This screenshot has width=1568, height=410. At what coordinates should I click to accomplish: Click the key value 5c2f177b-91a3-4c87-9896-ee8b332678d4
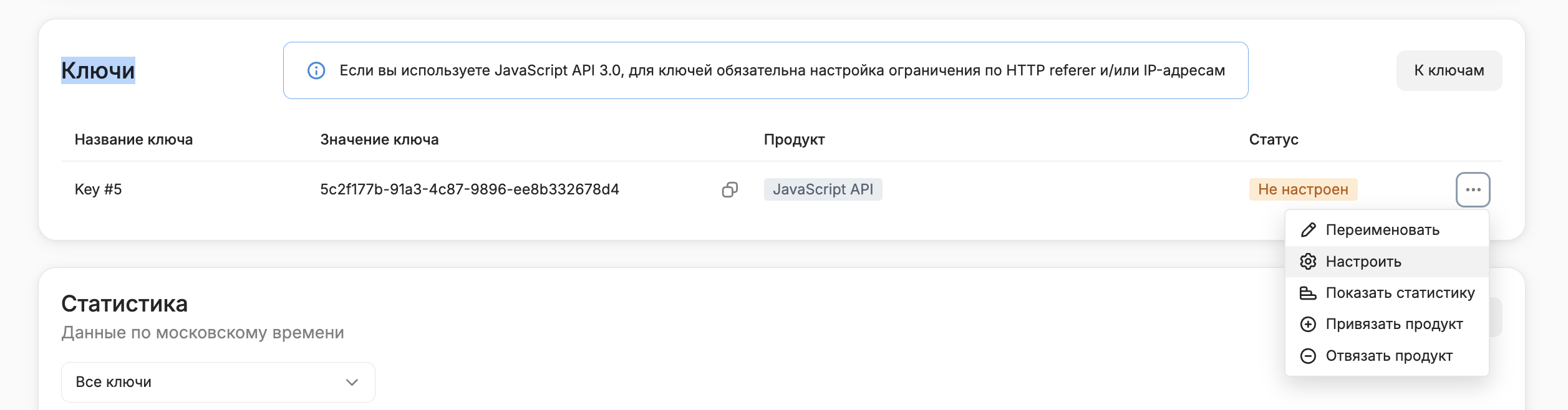(470, 189)
